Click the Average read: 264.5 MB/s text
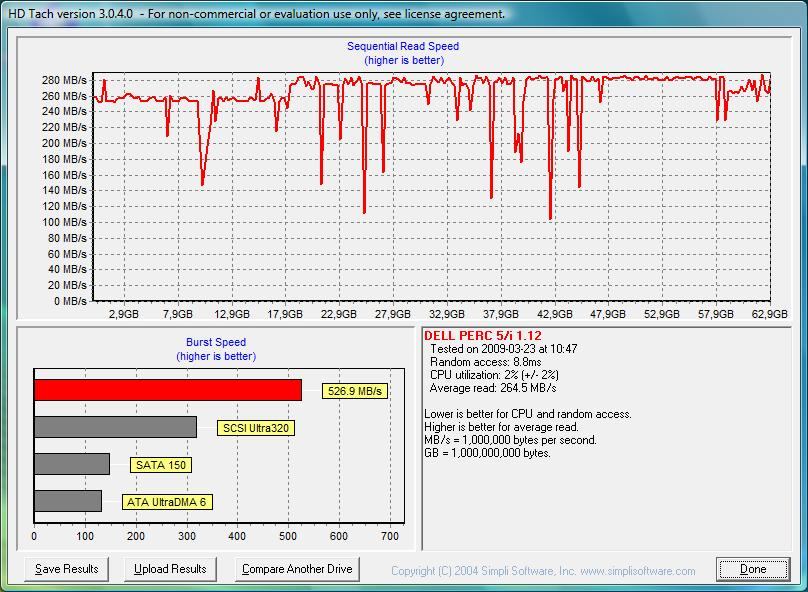Image resolution: width=808 pixels, height=592 pixels. tap(493, 388)
